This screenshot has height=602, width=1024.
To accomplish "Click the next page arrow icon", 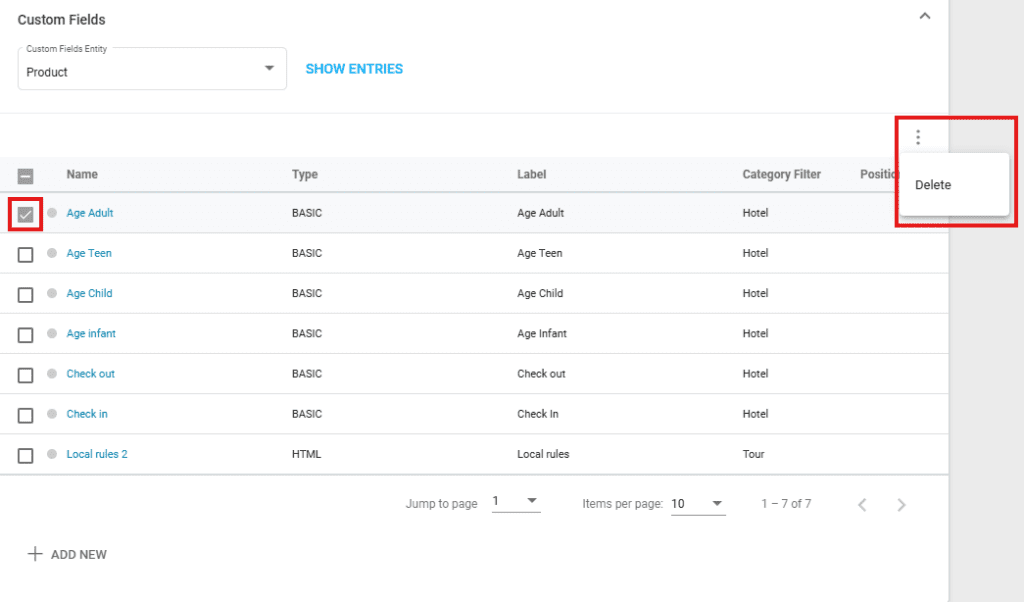I will (901, 505).
